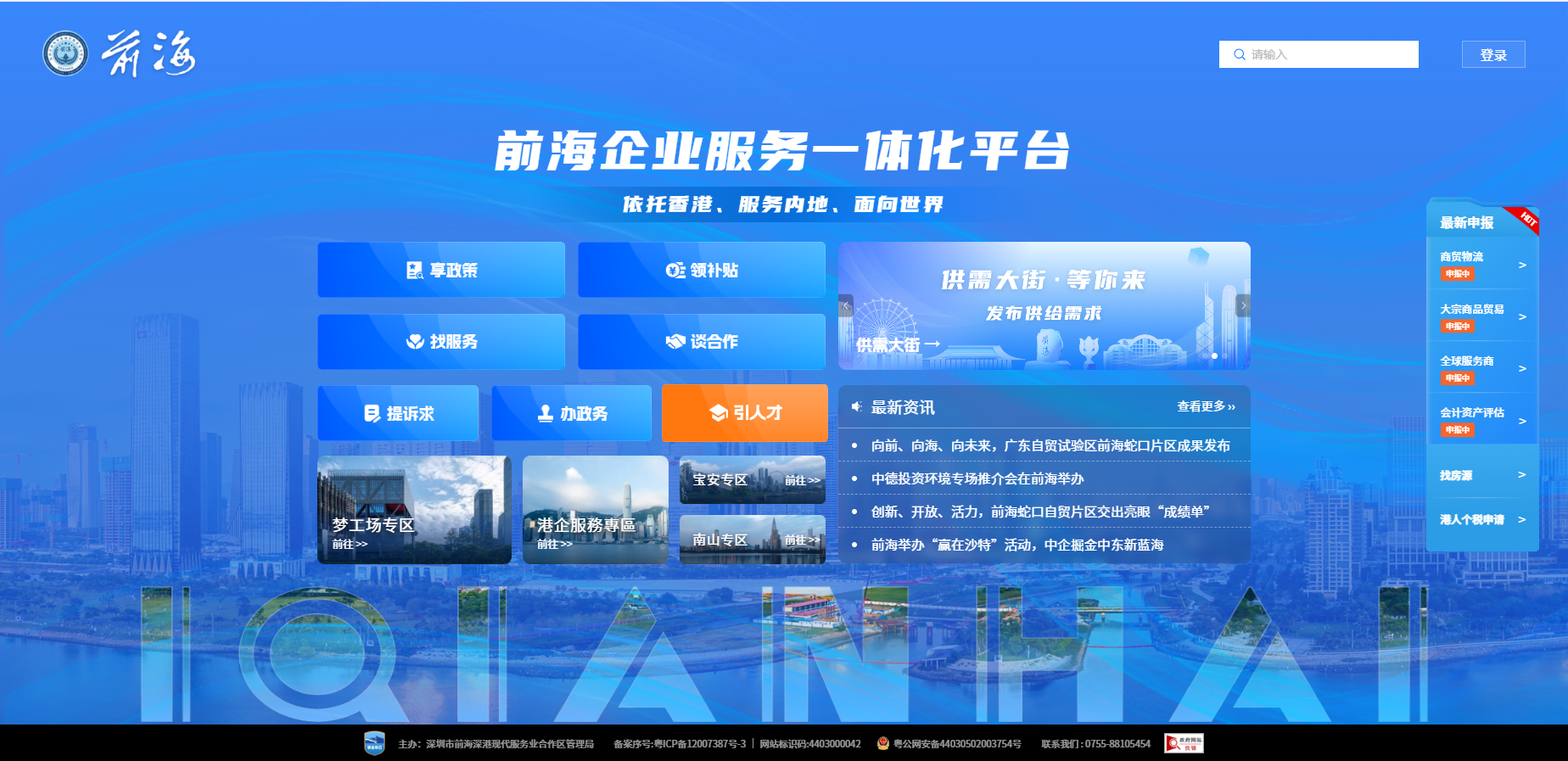Open the 领补贴 subsidy tile
The height and width of the screenshot is (761, 1568).
coord(702,270)
